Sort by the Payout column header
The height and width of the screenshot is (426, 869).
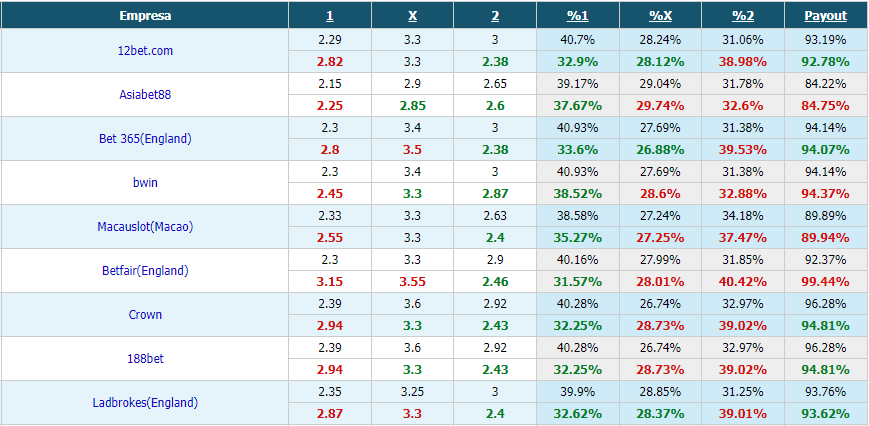coord(826,16)
